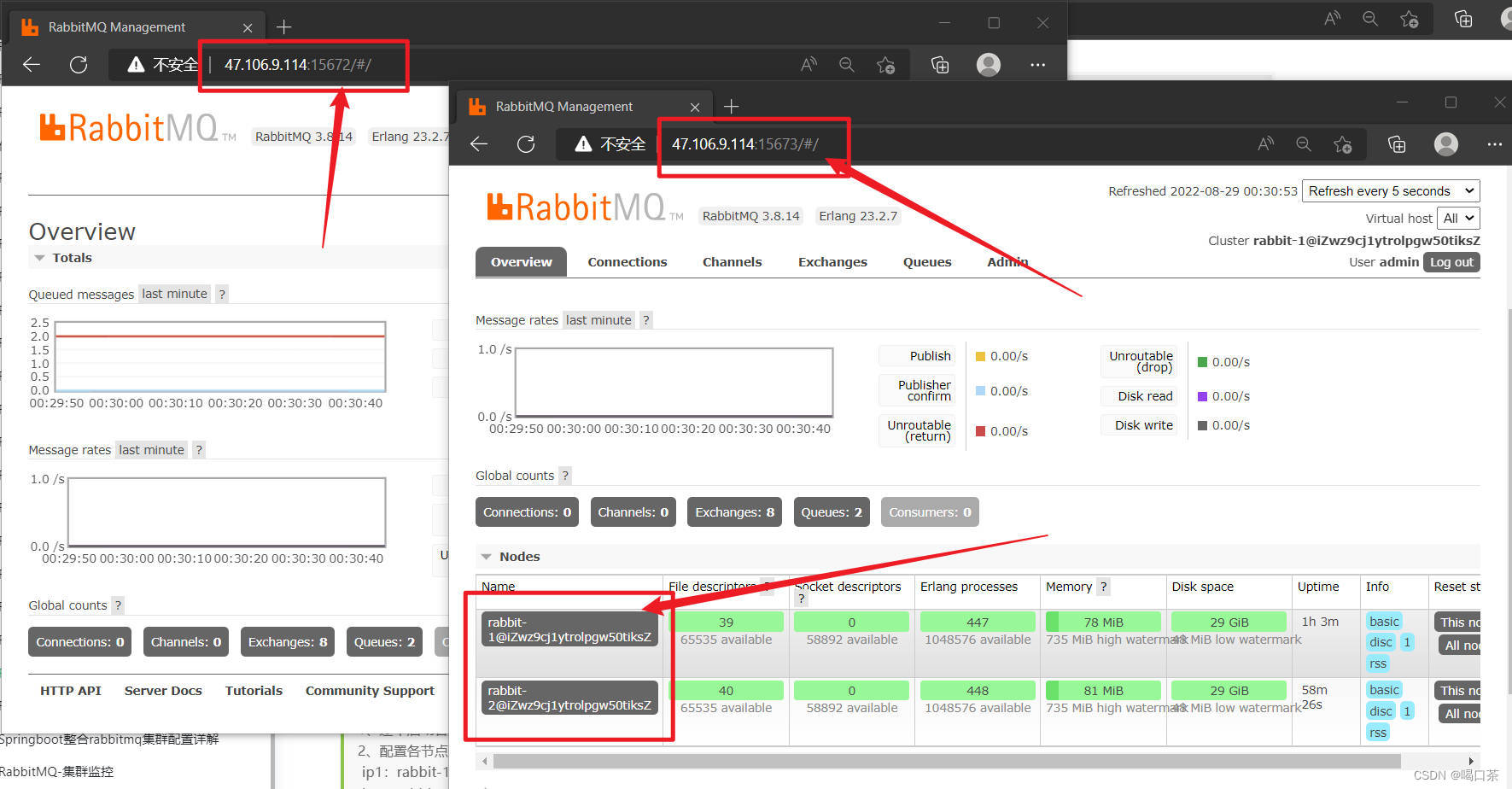Switch to Connections tab

pyautogui.click(x=628, y=262)
